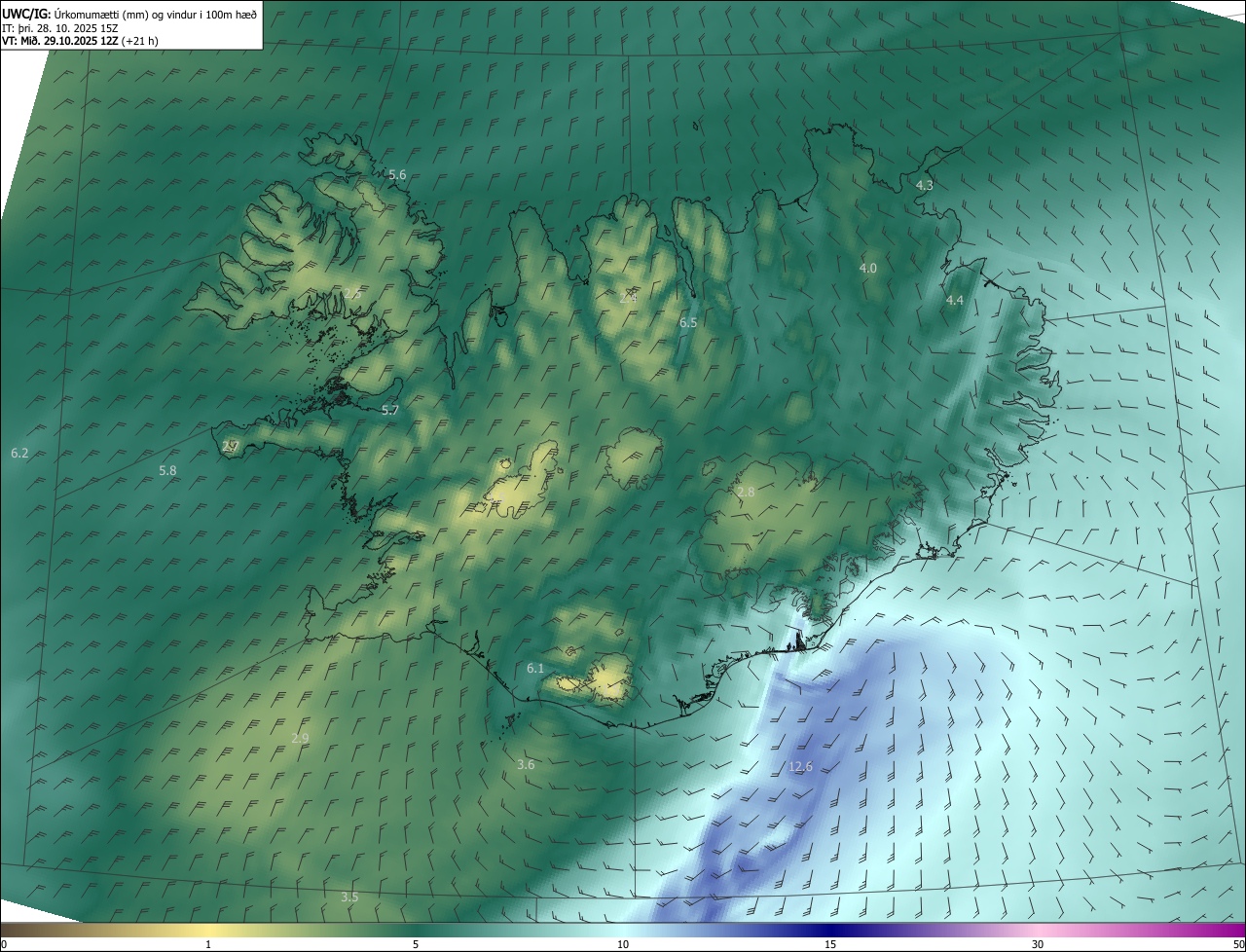The image size is (1246, 952).
Task: Select the 2.9 label southwest of Iceland
Action: pyautogui.click(x=300, y=739)
